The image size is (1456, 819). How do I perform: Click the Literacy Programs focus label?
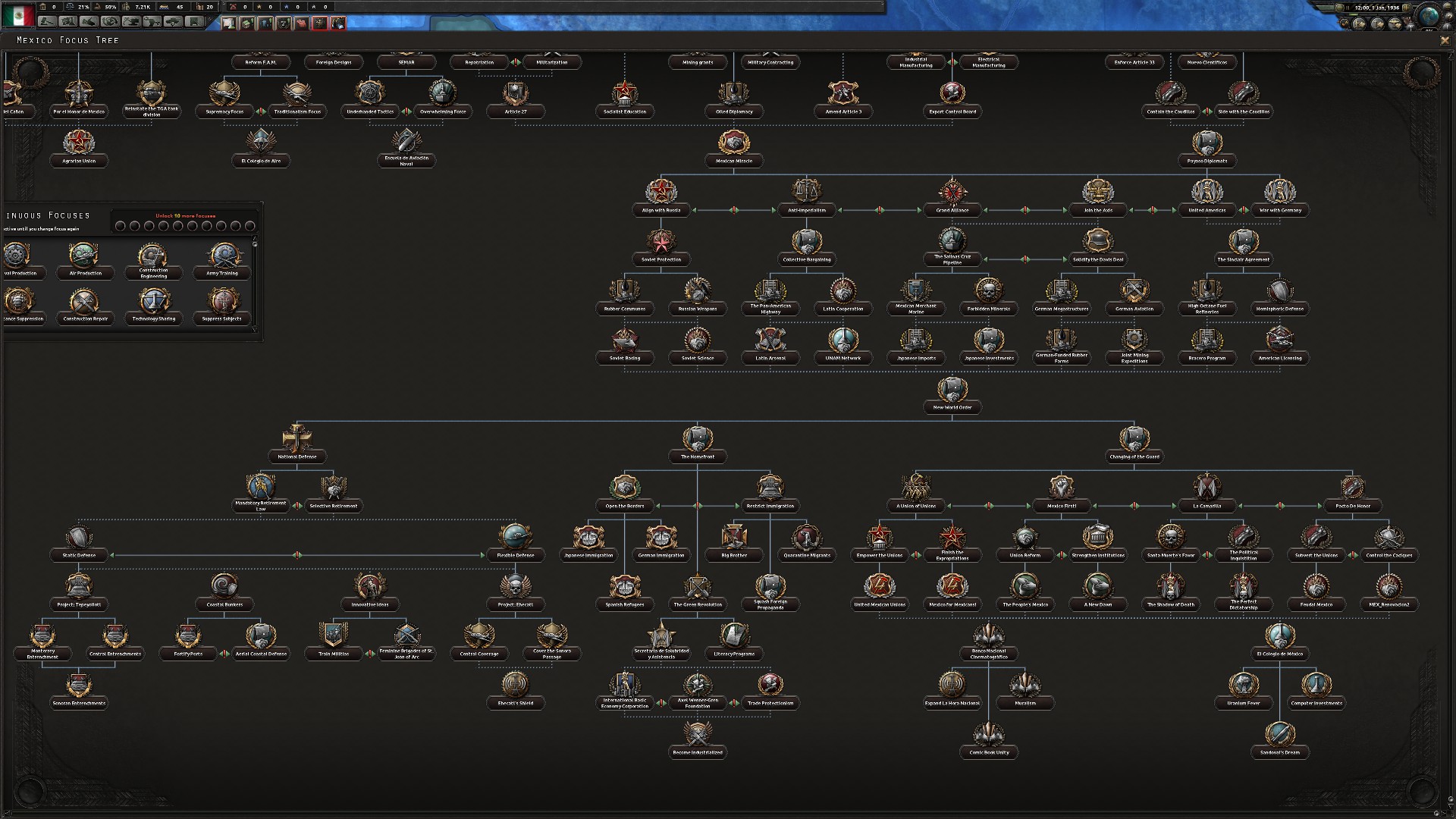pos(734,654)
